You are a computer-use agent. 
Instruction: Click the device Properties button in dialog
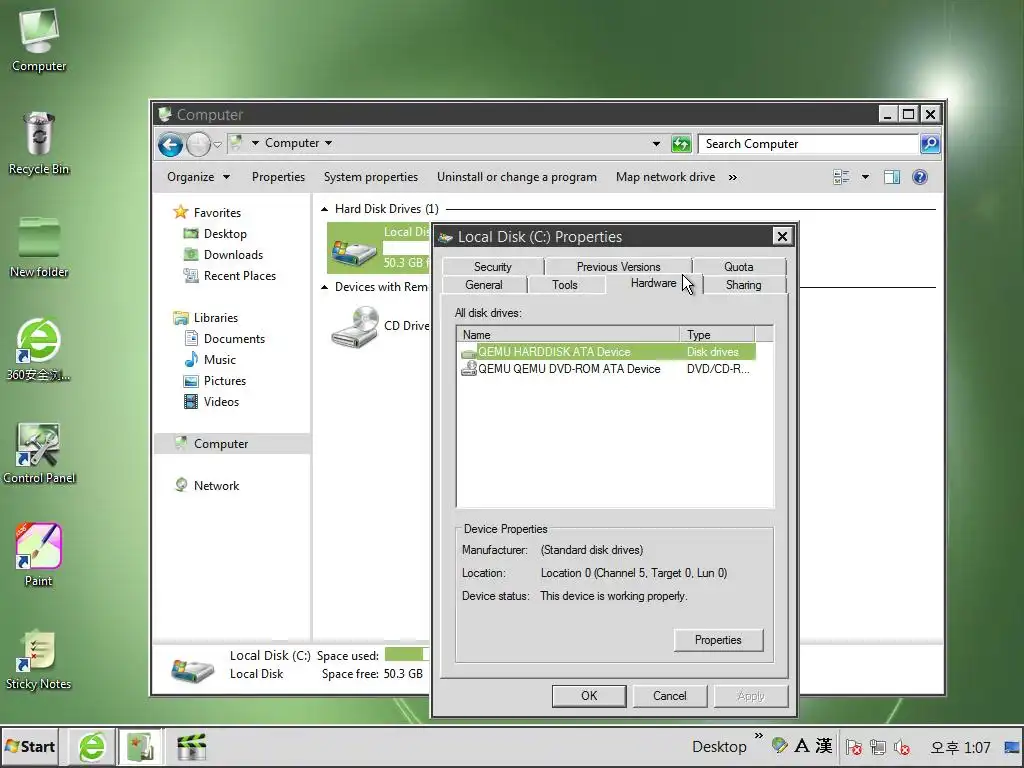click(718, 640)
